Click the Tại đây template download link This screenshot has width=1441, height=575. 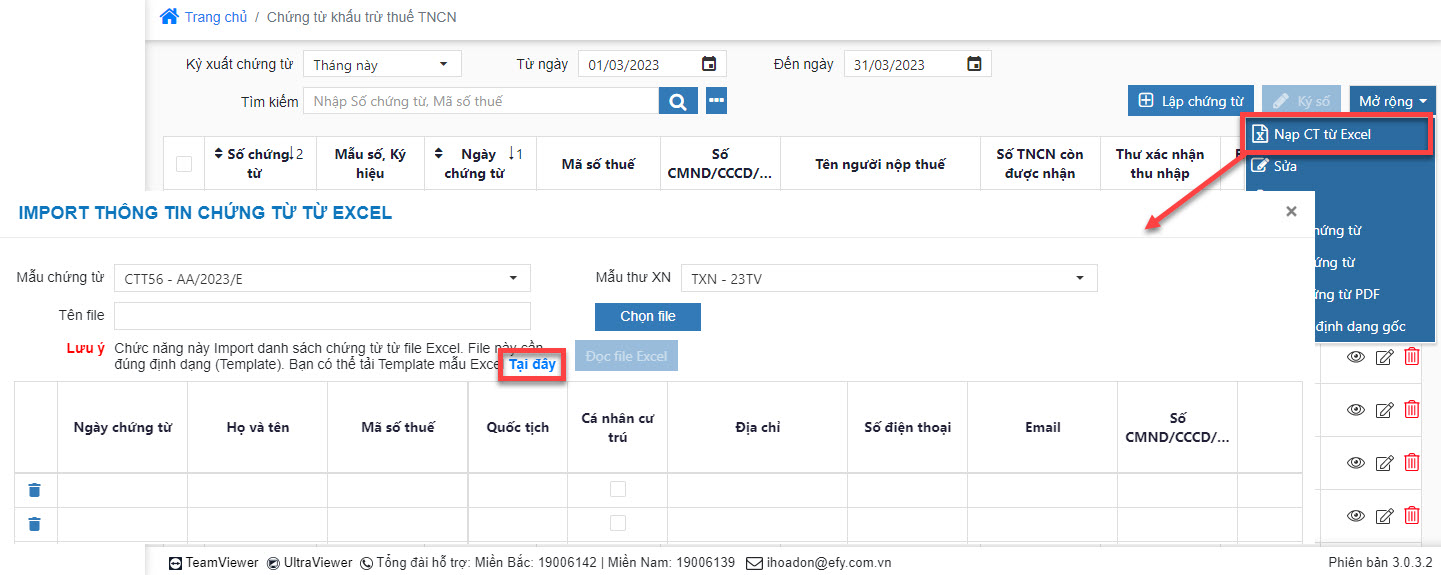pos(532,364)
